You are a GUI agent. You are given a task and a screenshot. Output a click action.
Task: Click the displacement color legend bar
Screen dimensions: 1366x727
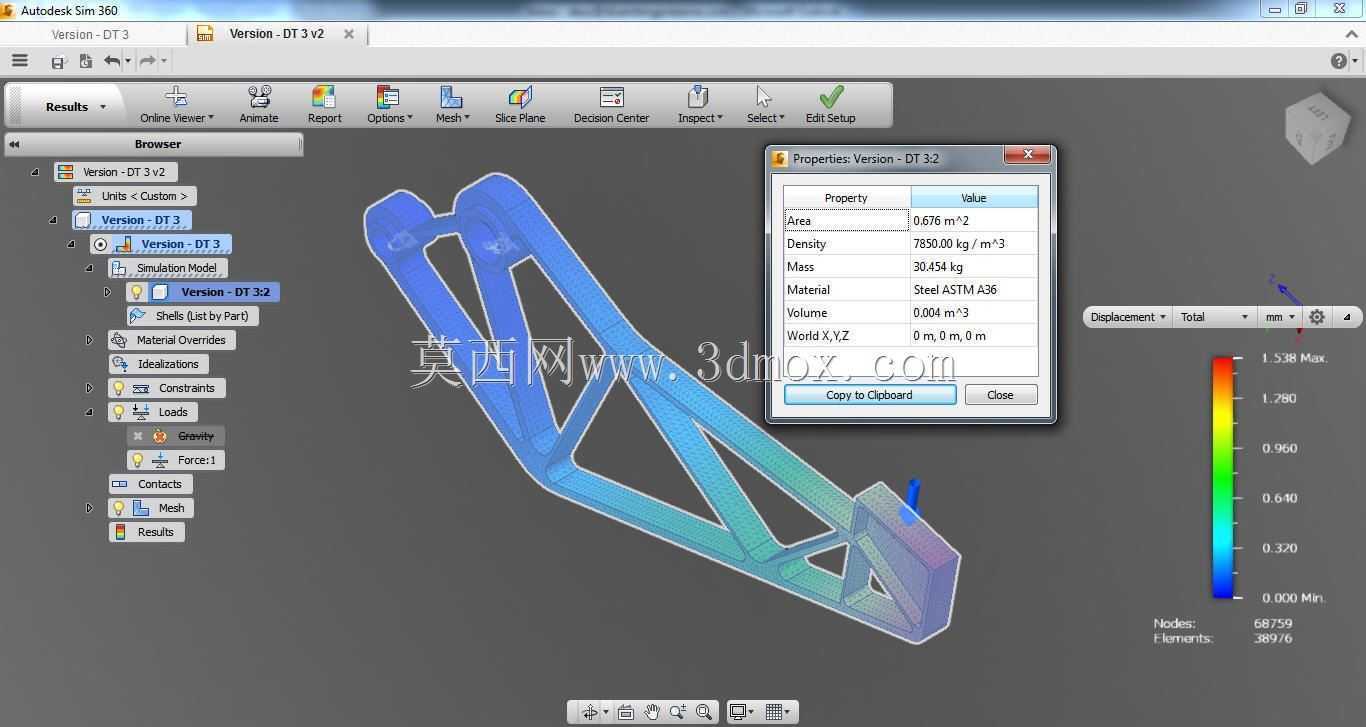click(x=1222, y=478)
